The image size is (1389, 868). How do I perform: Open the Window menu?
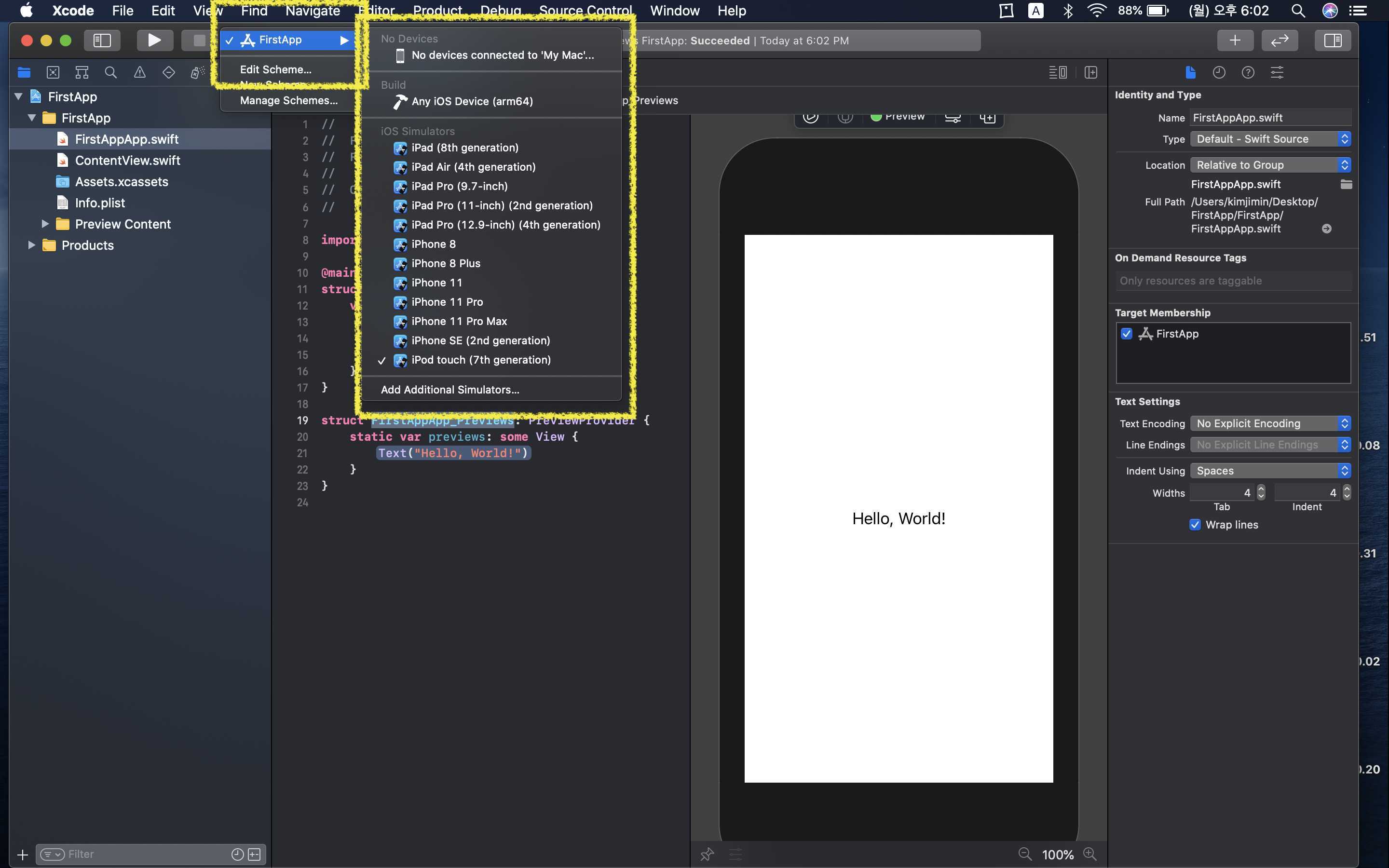(x=674, y=11)
